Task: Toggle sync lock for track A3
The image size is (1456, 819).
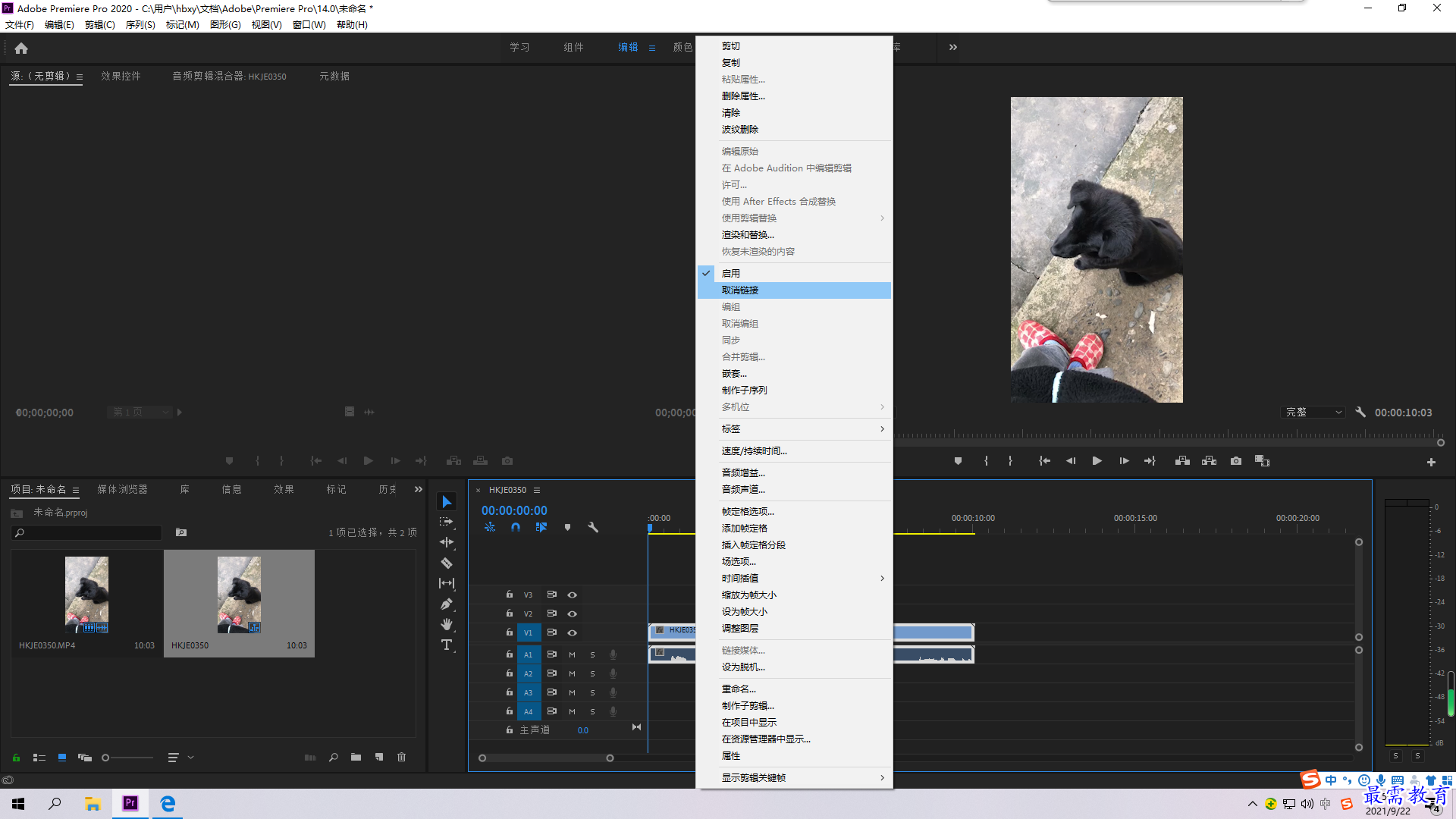Action: click(x=552, y=692)
